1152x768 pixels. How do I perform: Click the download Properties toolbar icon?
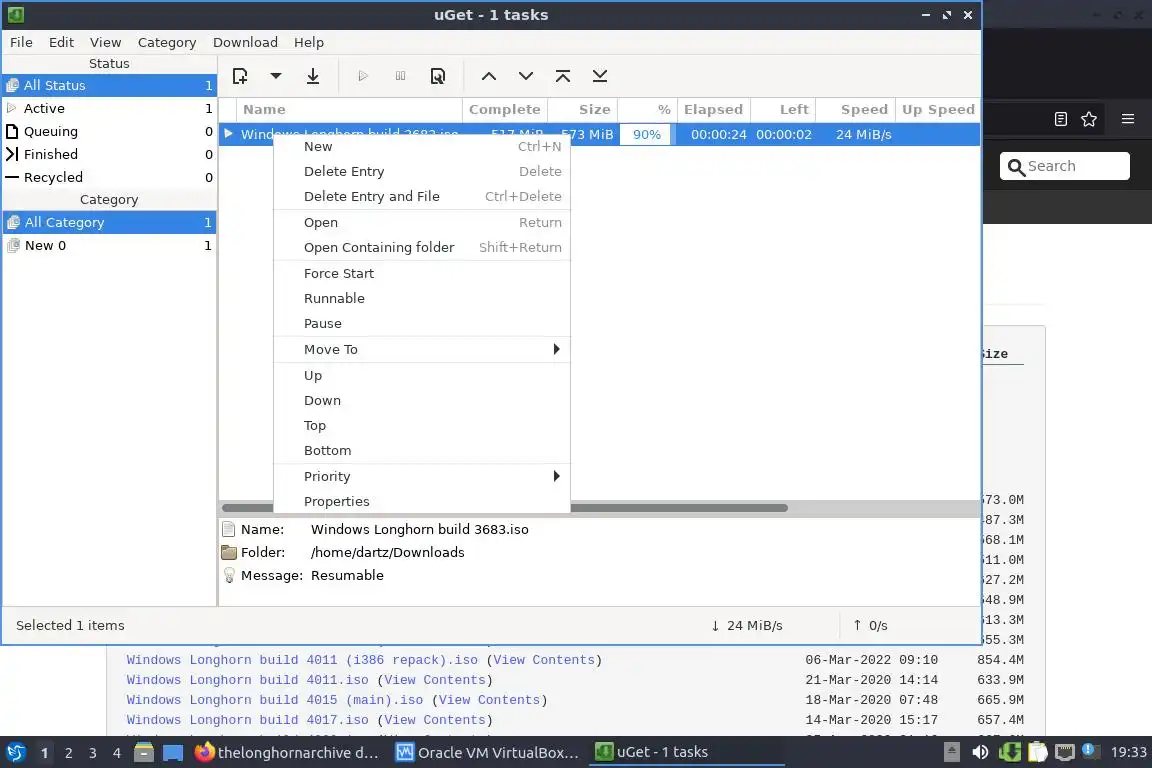pos(438,76)
